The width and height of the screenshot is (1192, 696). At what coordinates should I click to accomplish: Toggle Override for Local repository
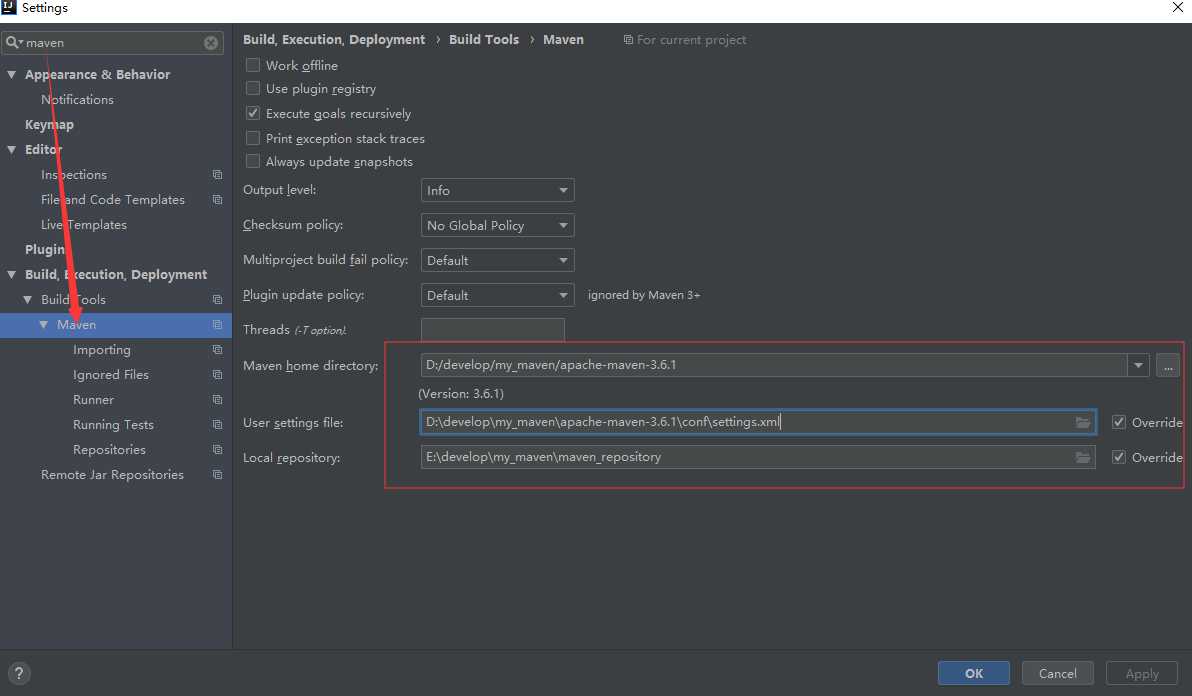[x=1119, y=457]
